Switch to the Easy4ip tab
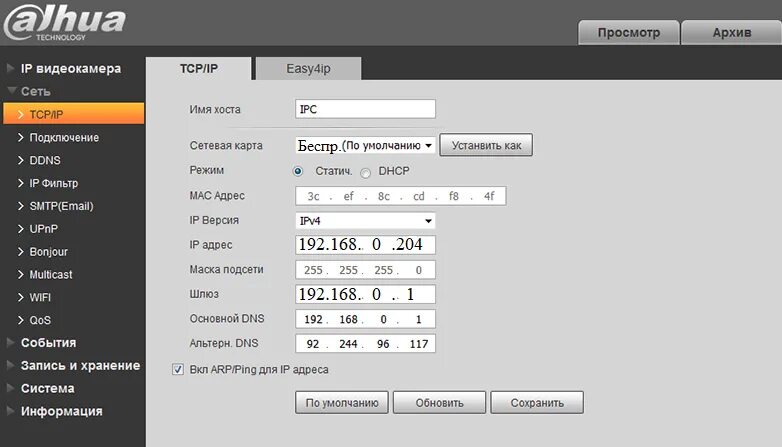Image resolution: width=782 pixels, height=447 pixels. [x=308, y=68]
